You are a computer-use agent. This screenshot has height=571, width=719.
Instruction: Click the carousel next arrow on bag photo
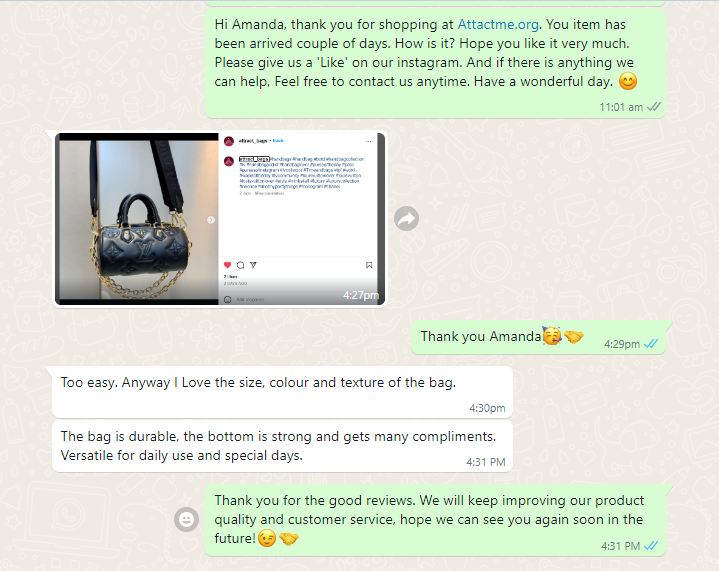point(211,220)
